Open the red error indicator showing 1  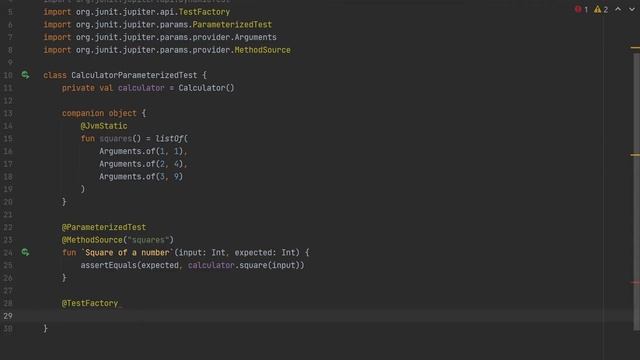pyautogui.click(x=581, y=9)
